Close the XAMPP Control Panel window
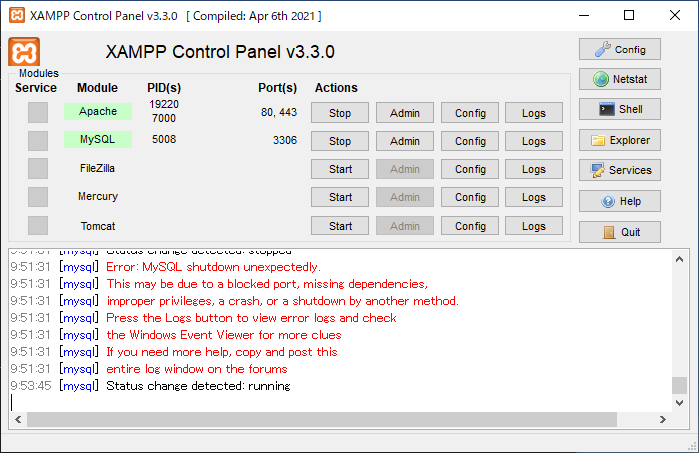 (x=675, y=15)
